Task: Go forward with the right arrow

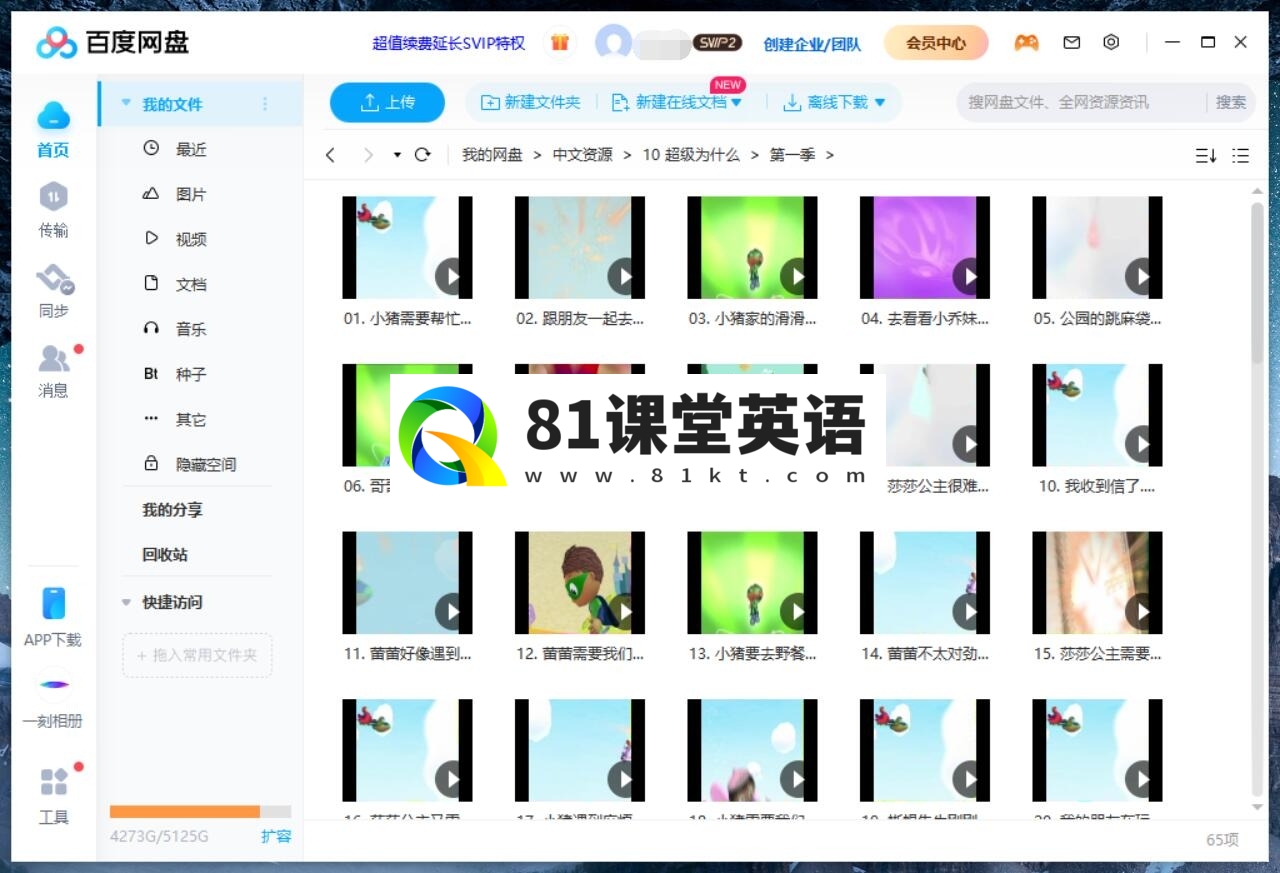Action: tap(368, 155)
